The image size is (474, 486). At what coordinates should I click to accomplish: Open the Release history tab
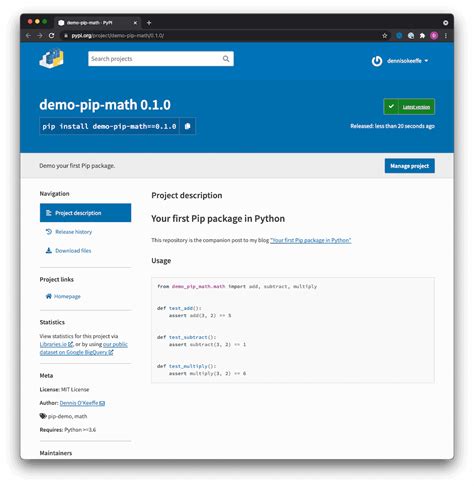tap(73, 232)
